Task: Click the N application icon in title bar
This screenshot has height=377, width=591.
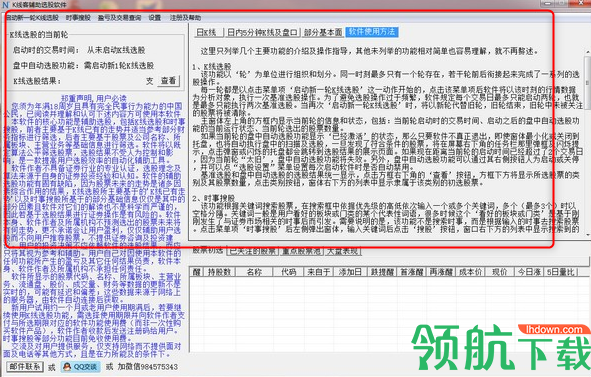Action: point(5,5)
